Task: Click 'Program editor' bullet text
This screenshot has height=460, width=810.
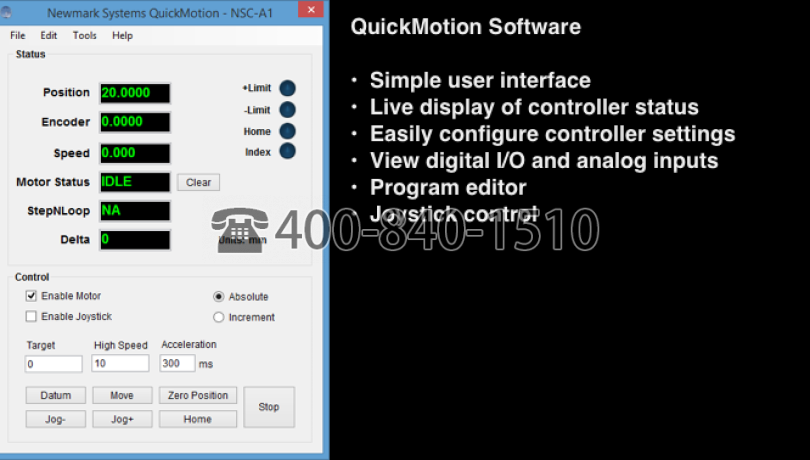Action: 448,188
